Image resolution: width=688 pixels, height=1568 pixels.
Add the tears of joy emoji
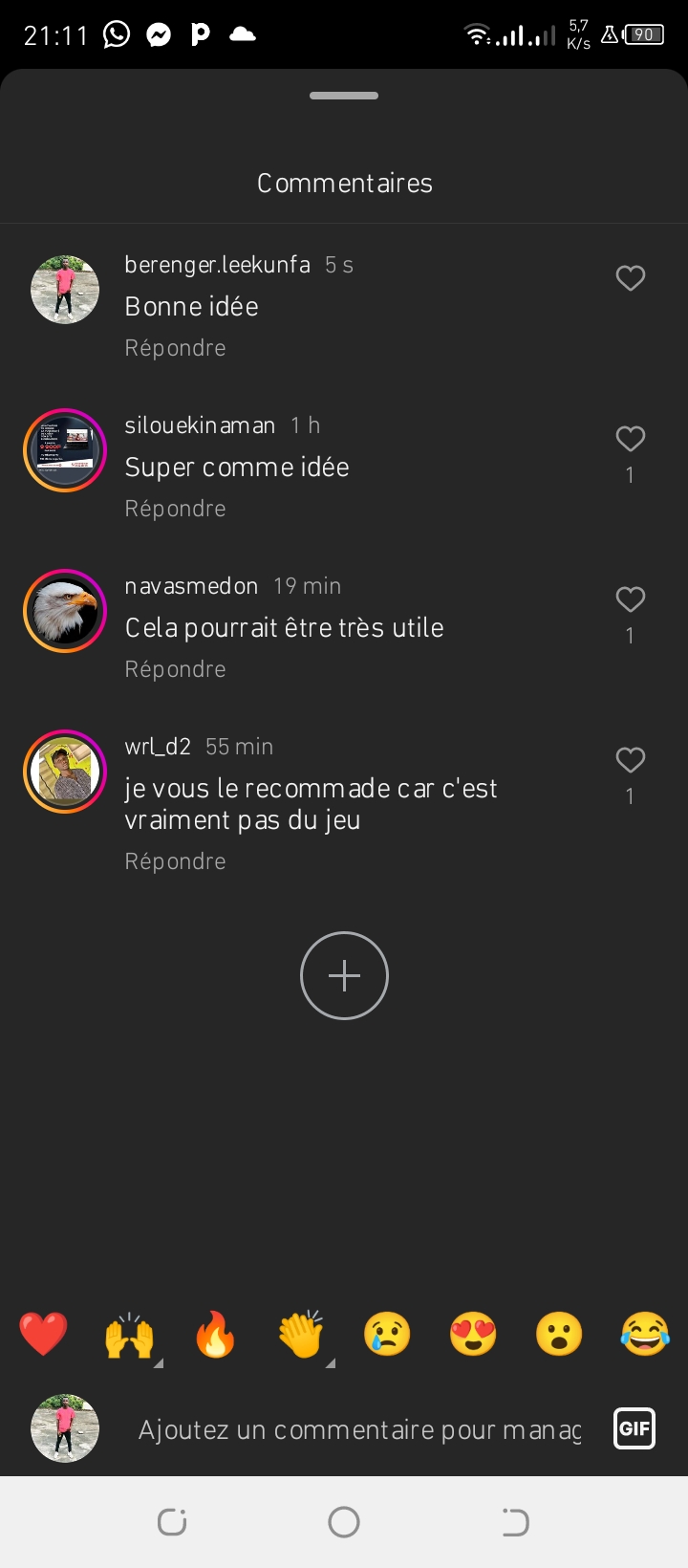click(x=645, y=1334)
